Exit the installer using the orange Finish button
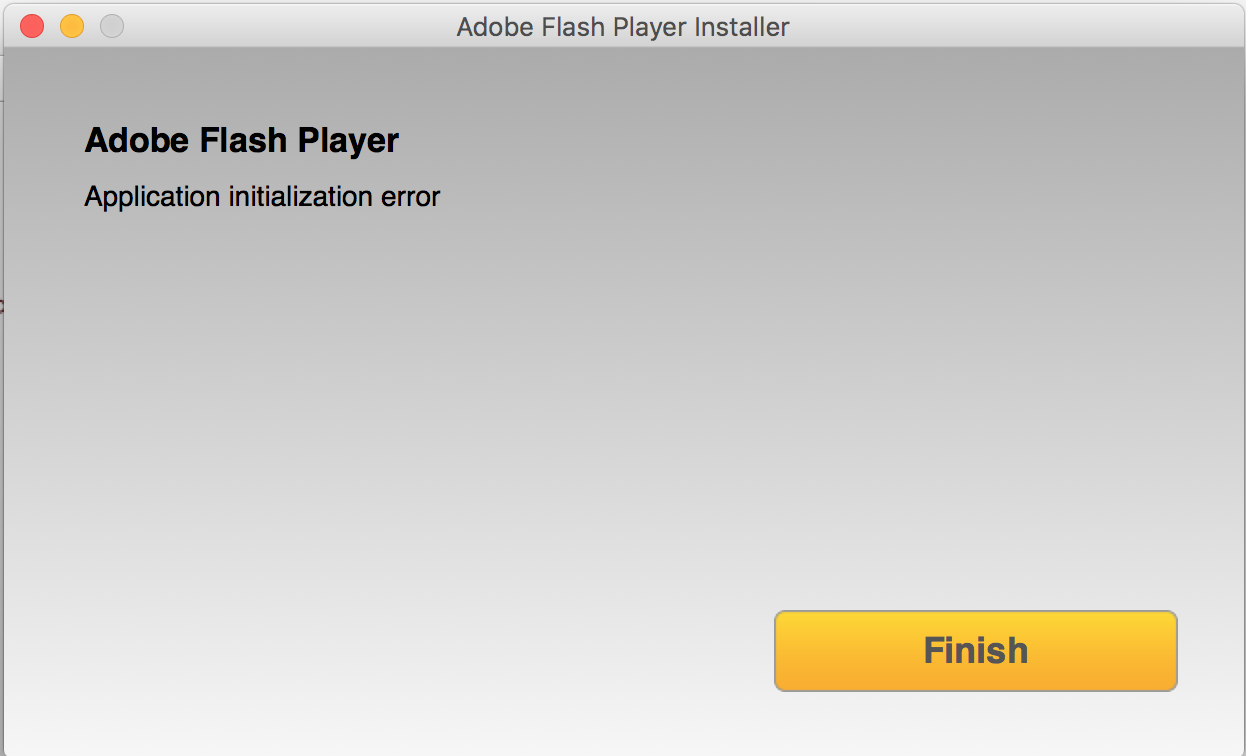Screen dimensions: 1246x756 [975, 650]
